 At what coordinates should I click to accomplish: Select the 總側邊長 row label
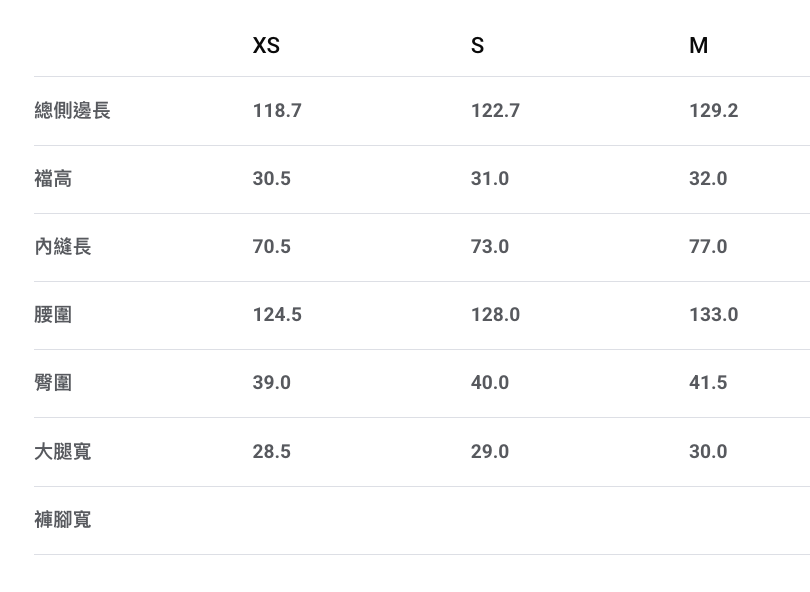[x=72, y=111]
